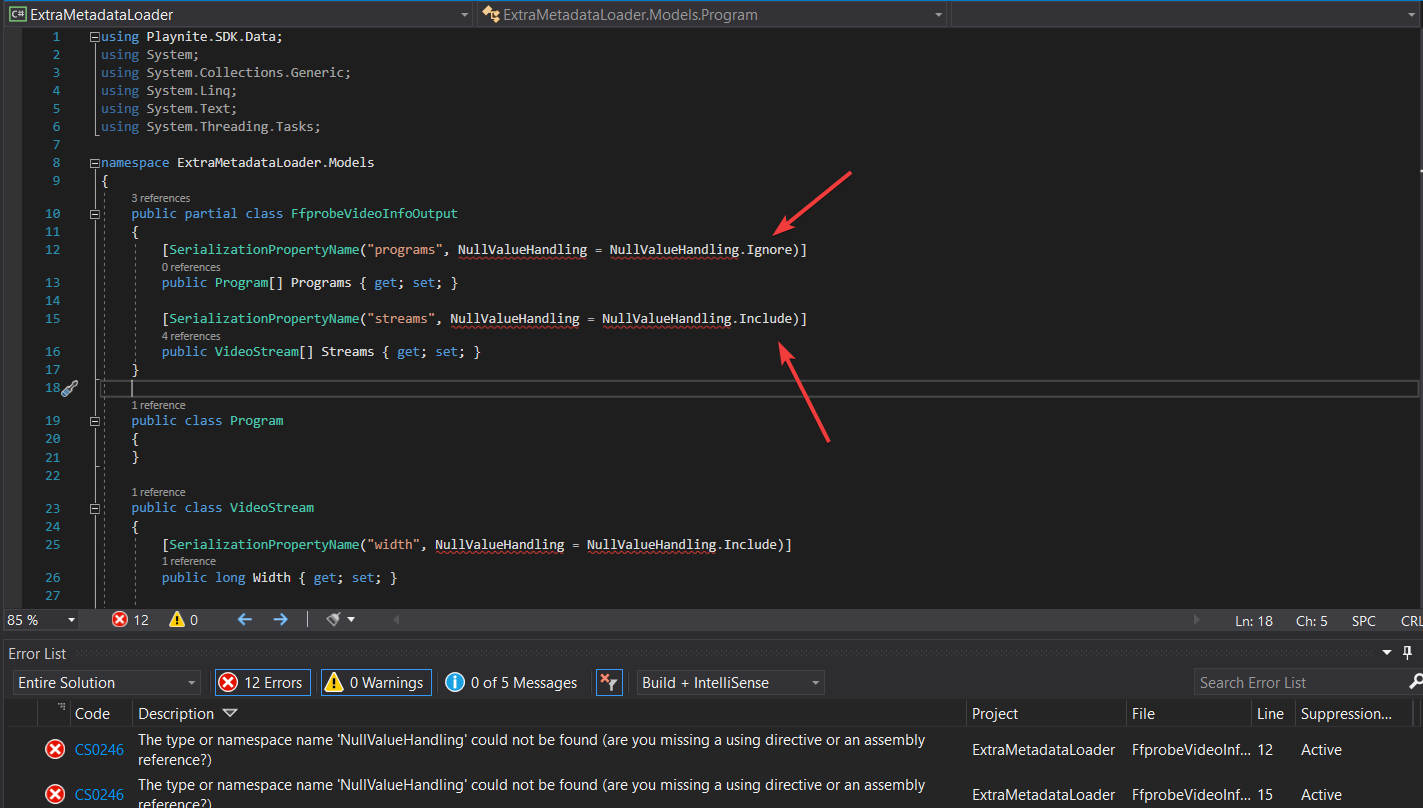Open the Build + IntelliSense dropdown
Screen dimensions: 1423x808
coord(730,682)
